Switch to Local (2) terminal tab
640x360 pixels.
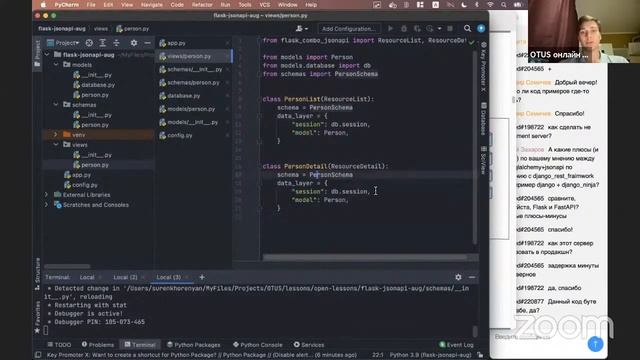[125, 277]
